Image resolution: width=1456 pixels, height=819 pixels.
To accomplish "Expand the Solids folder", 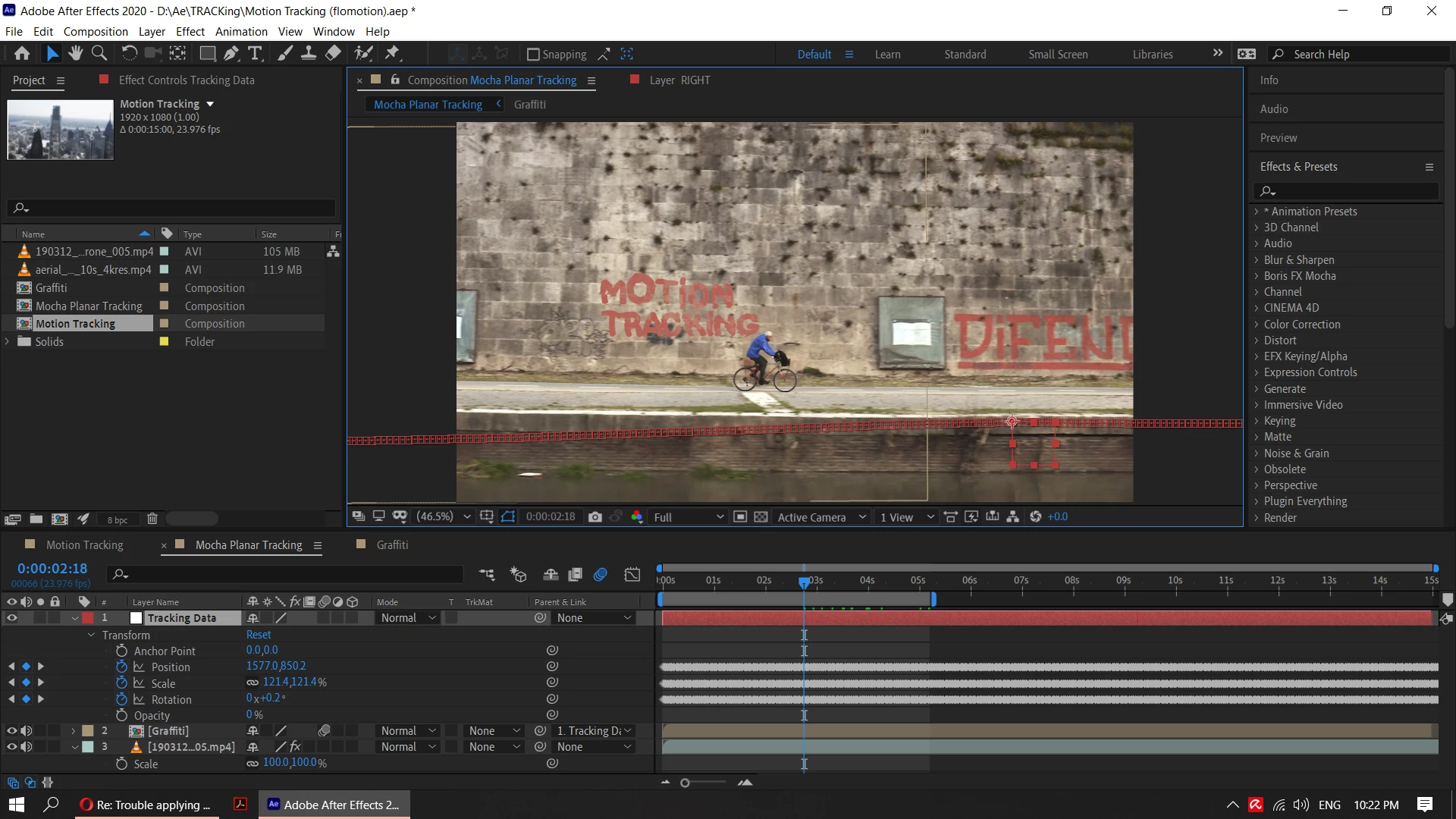I will [8, 342].
